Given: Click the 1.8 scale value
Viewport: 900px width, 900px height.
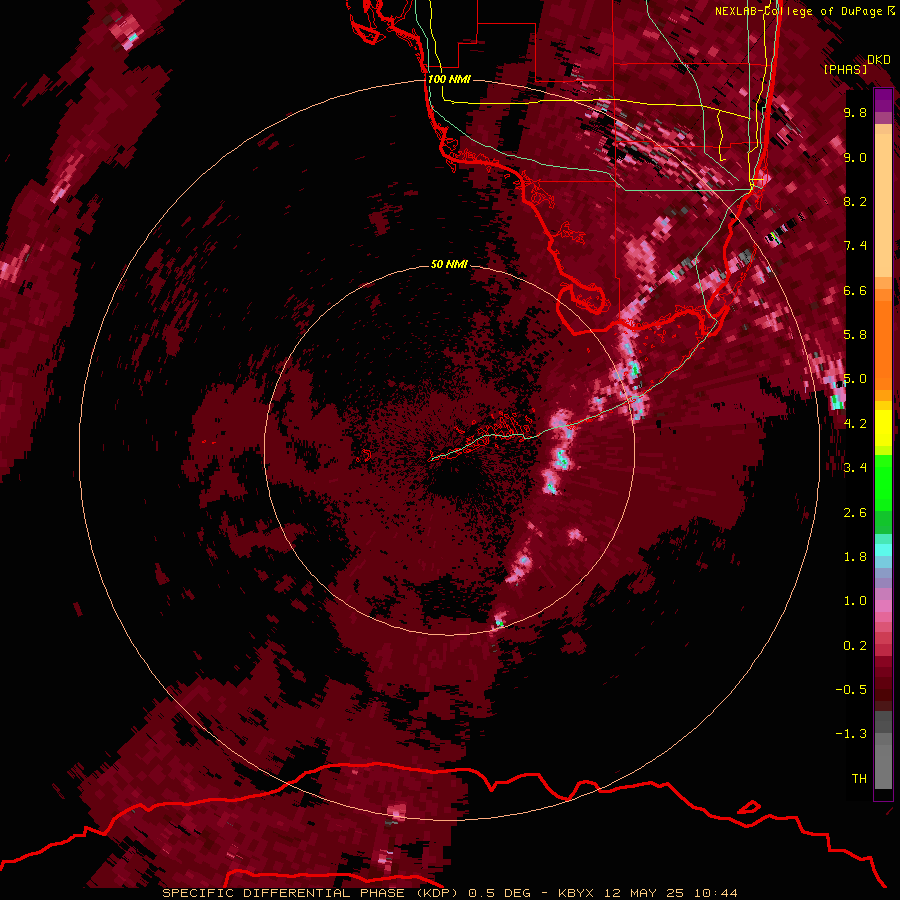Looking at the screenshot, I should pos(855,557).
